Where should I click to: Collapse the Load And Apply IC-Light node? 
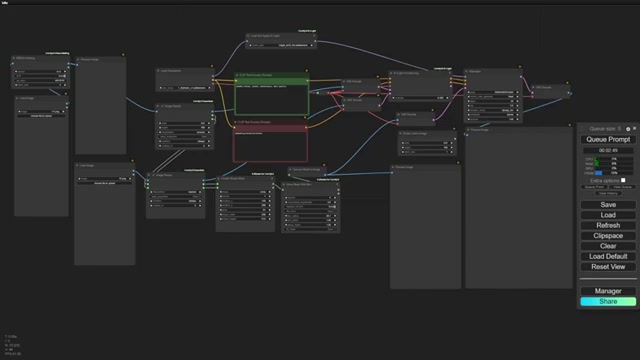(248, 36)
